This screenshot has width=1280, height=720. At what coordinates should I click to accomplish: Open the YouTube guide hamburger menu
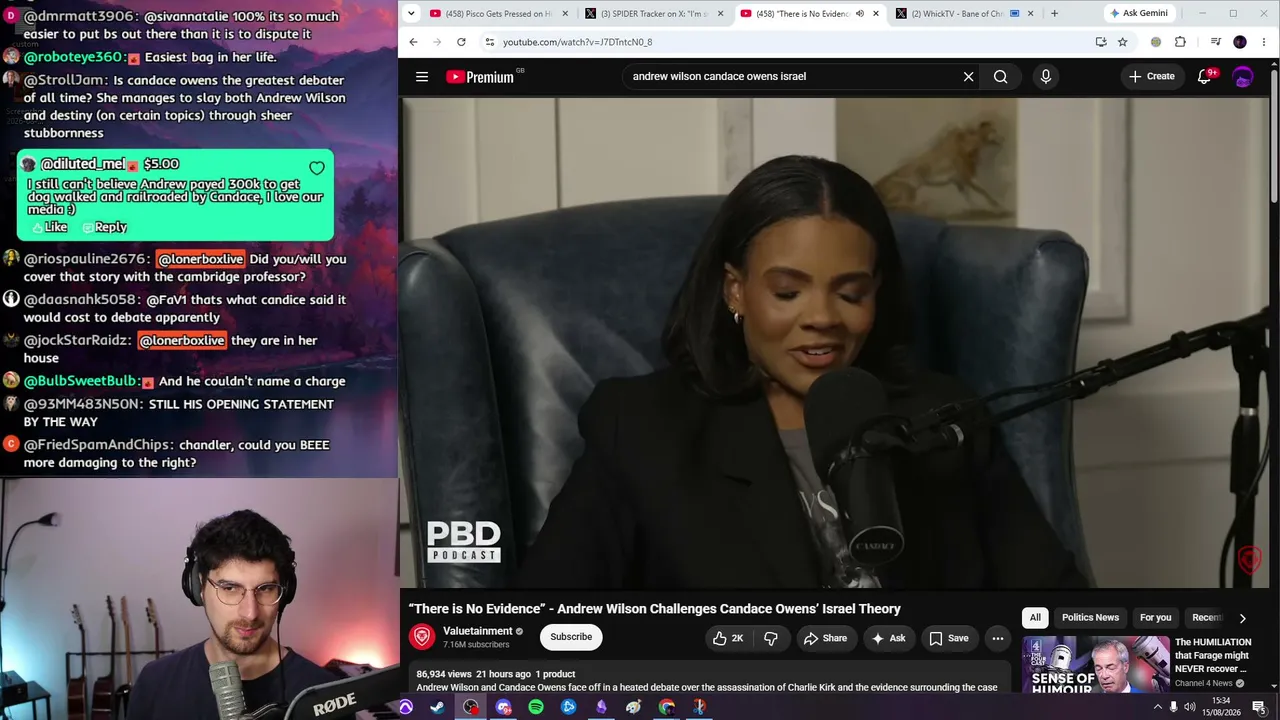[422, 76]
